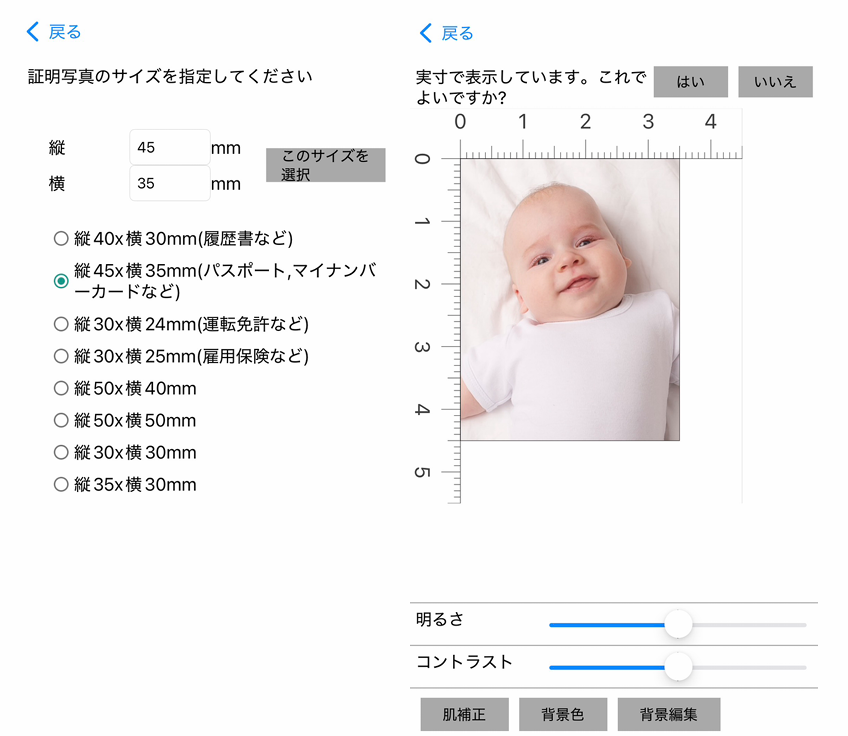Confirm the size by clicking はい
Screen dimensions: 848x736
(690, 82)
